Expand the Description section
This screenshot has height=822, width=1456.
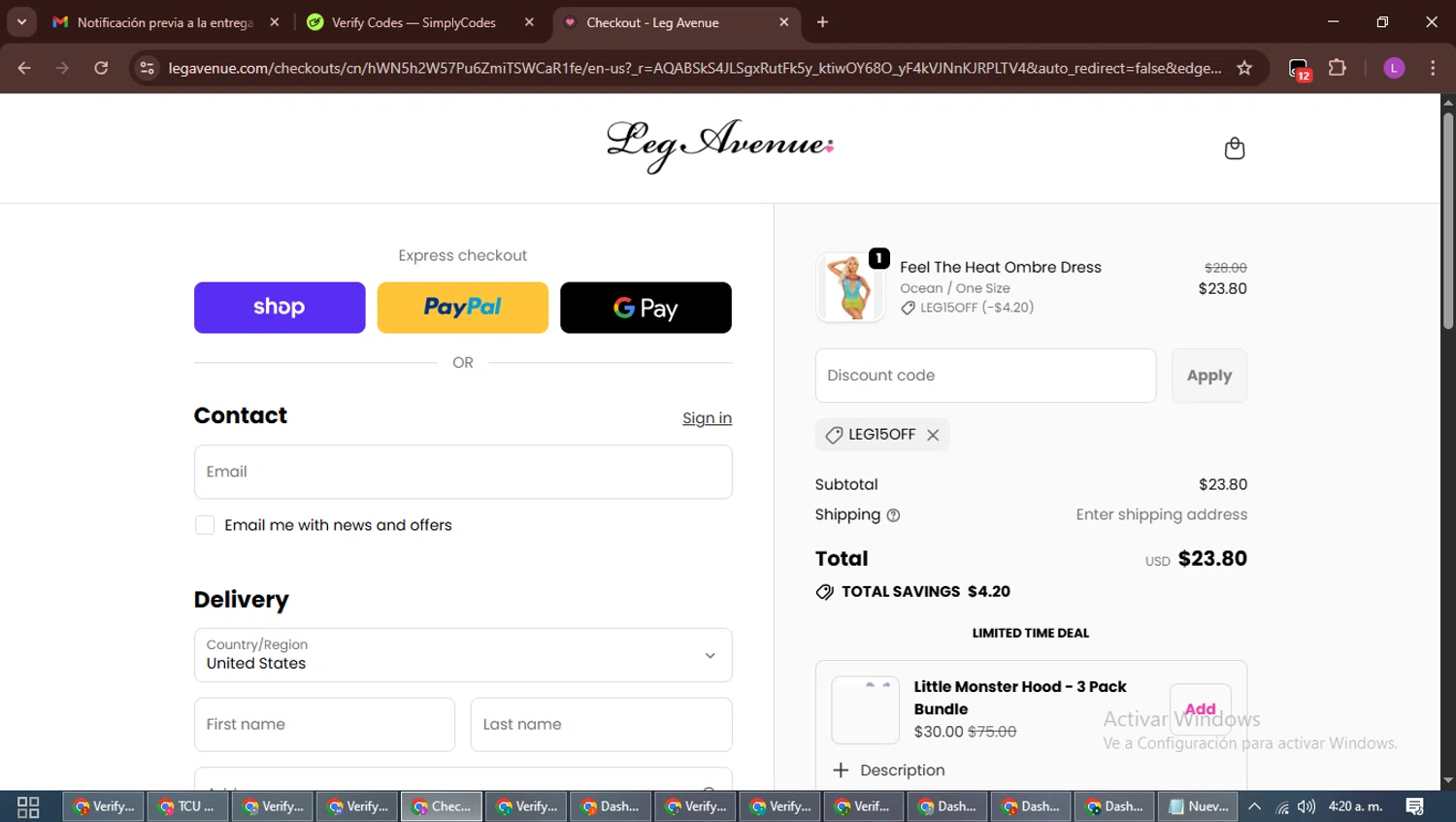tap(889, 771)
